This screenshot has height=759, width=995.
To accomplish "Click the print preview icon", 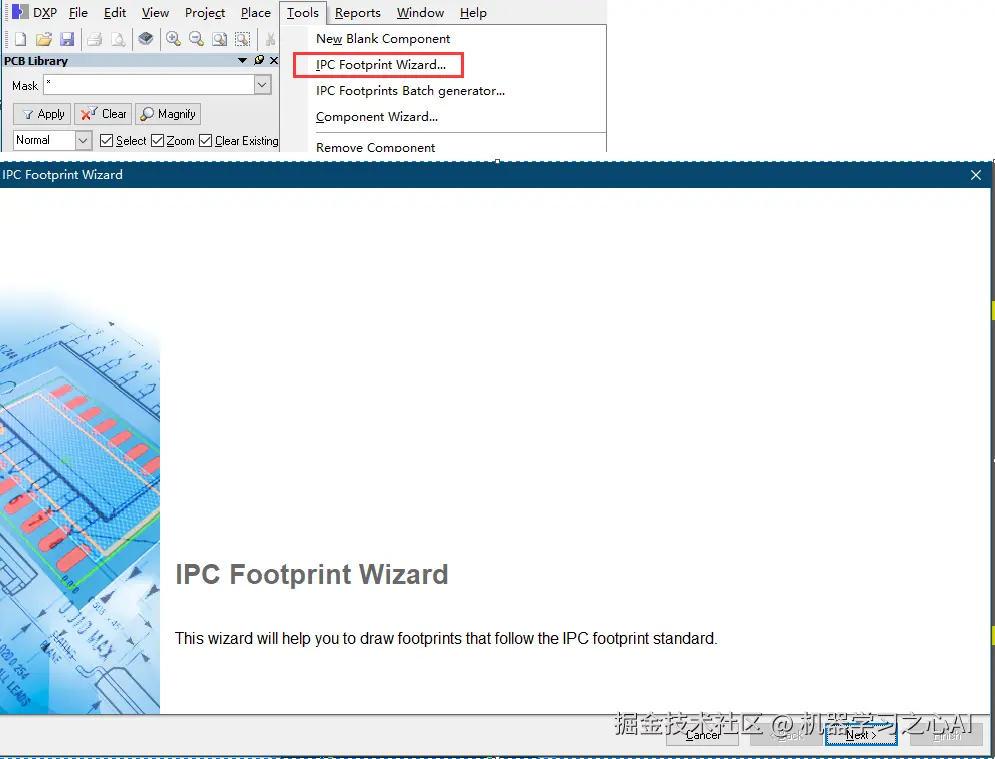I will [x=118, y=39].
